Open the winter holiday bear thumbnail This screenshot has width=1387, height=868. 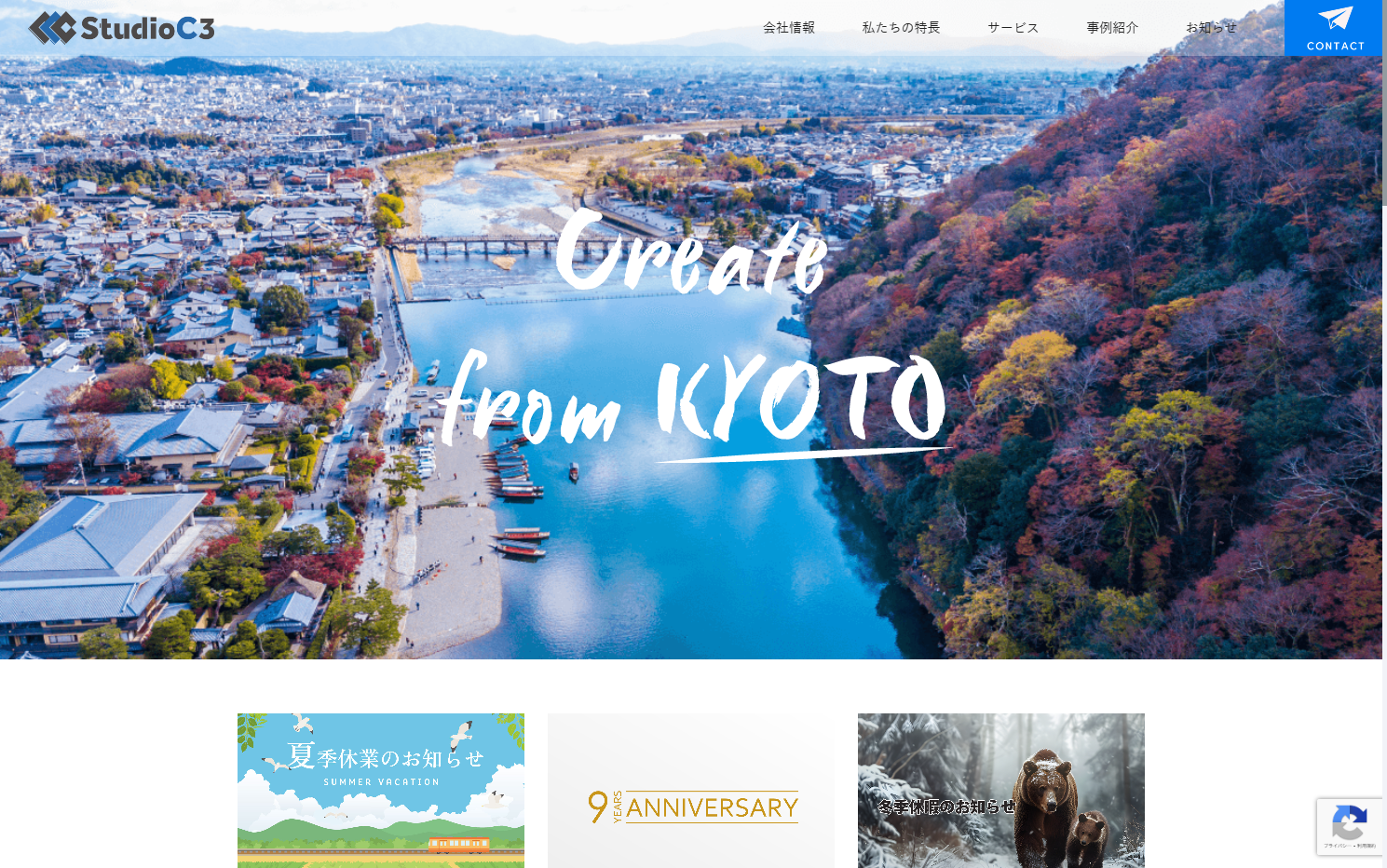click(1001, 791)
